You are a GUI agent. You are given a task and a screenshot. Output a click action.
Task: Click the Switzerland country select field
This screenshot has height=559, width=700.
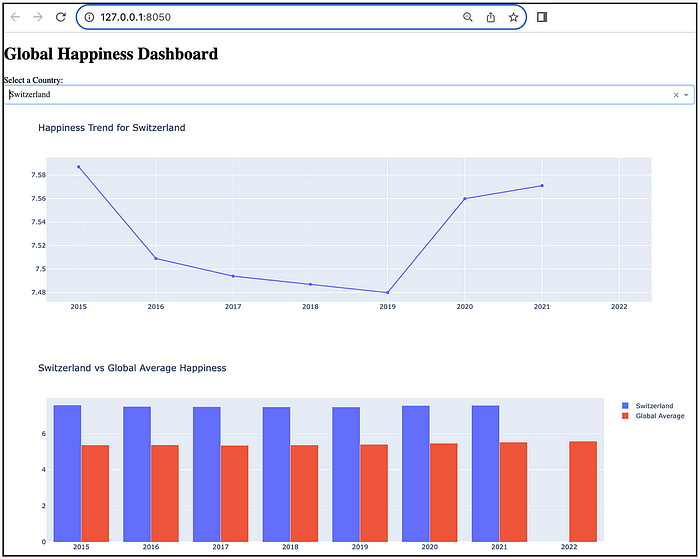coord(349,95)
